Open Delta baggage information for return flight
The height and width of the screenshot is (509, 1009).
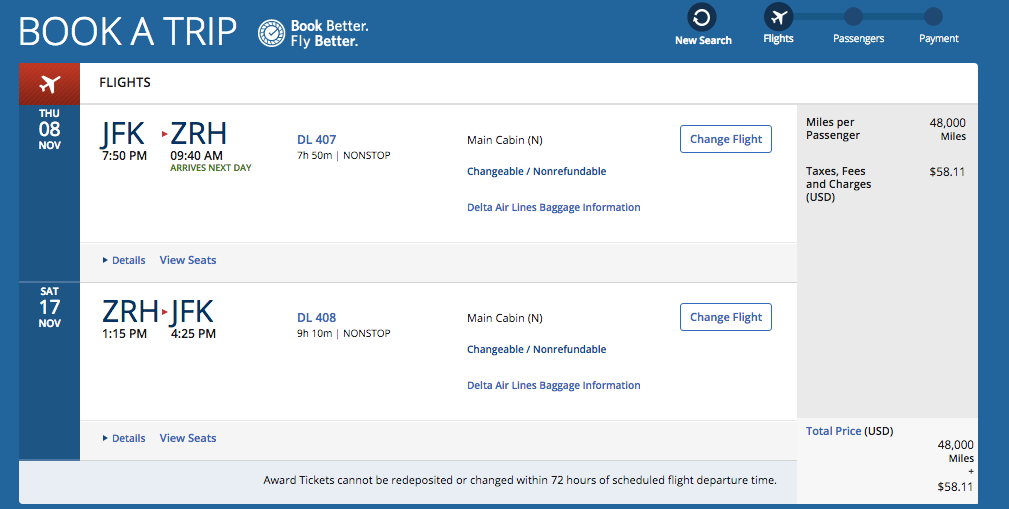click(553, 386)
